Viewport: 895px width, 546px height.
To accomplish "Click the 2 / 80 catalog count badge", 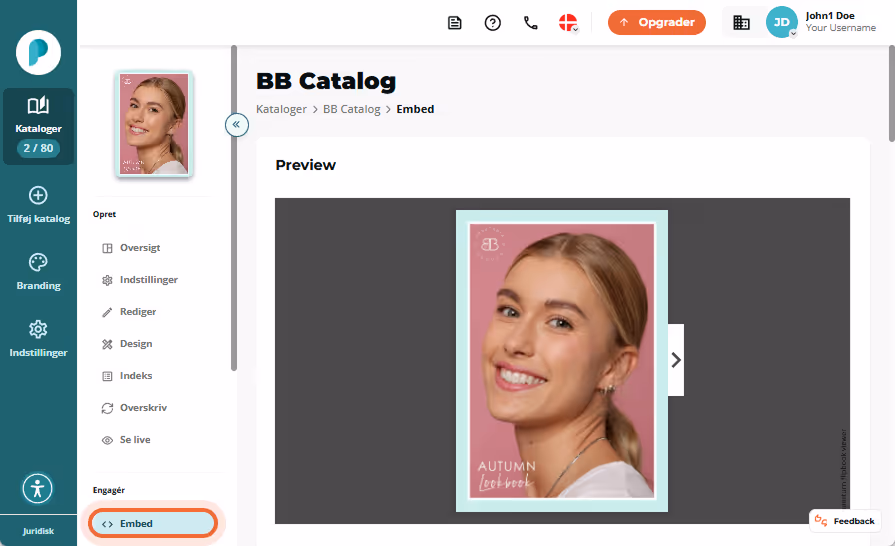I will 38,148.
